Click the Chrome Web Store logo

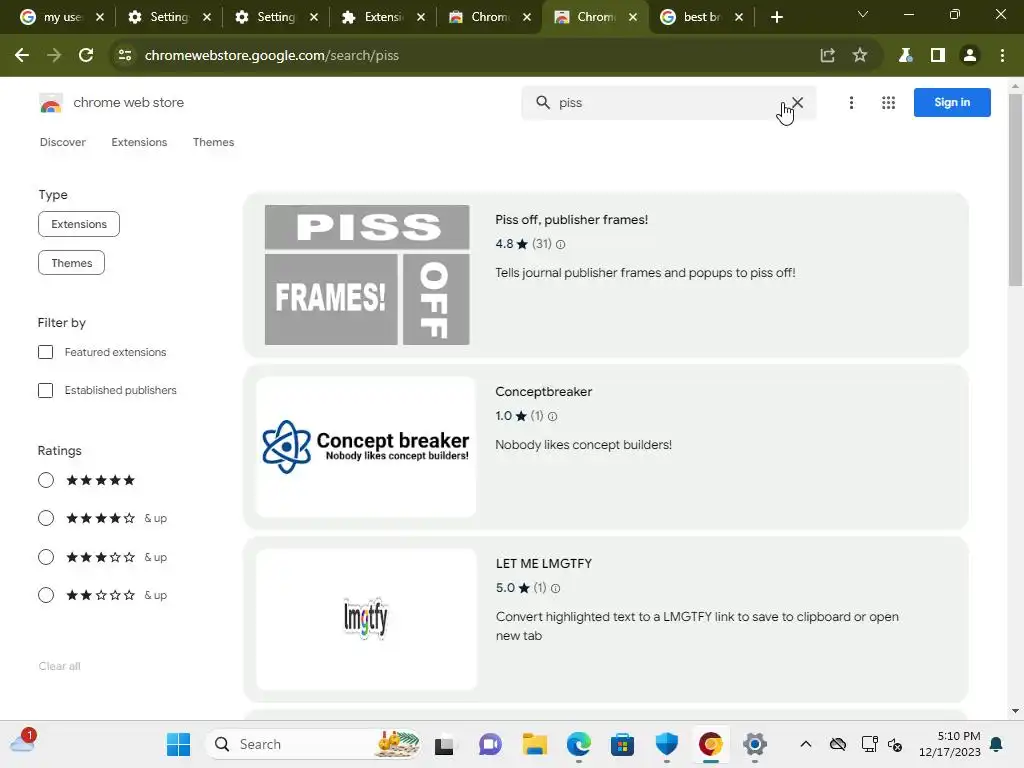point(51,103)
